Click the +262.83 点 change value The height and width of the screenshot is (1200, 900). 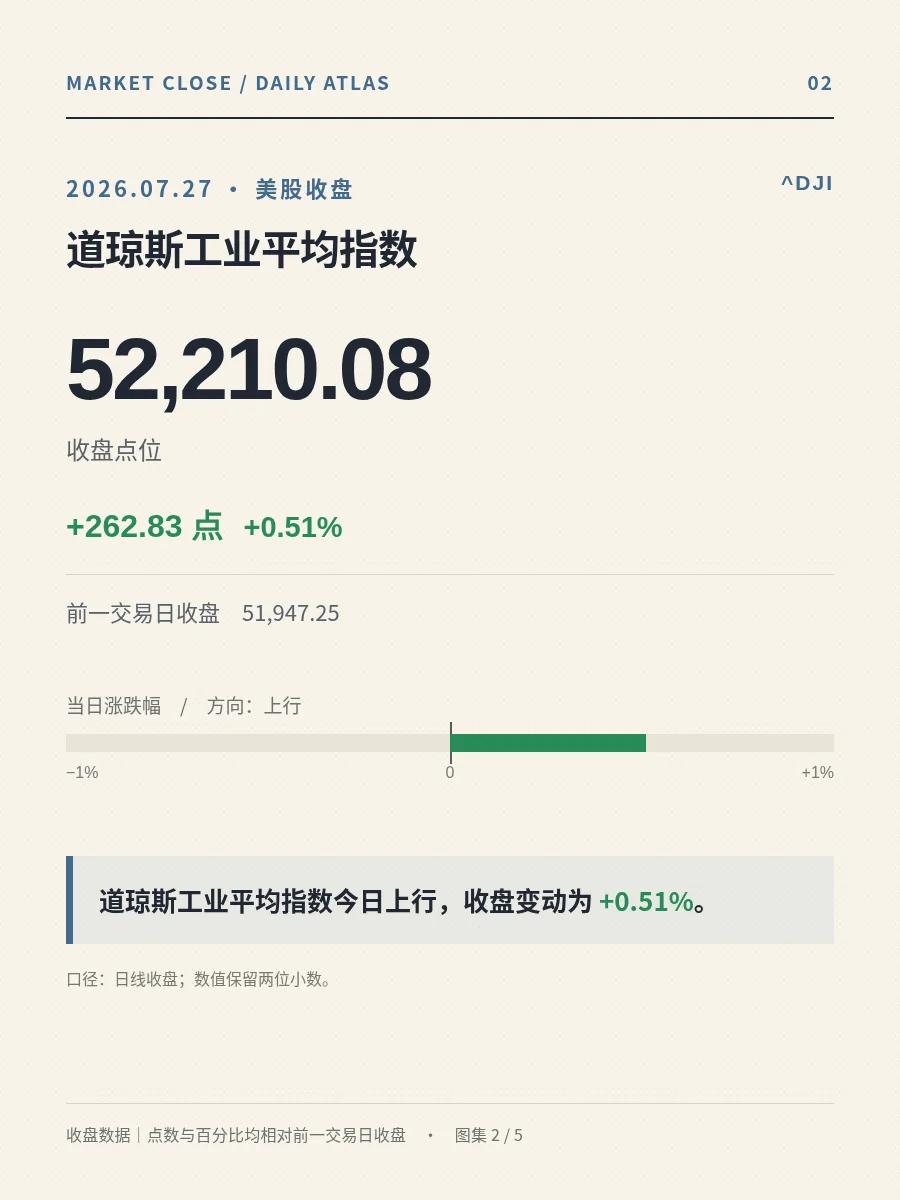coord(145,526)
